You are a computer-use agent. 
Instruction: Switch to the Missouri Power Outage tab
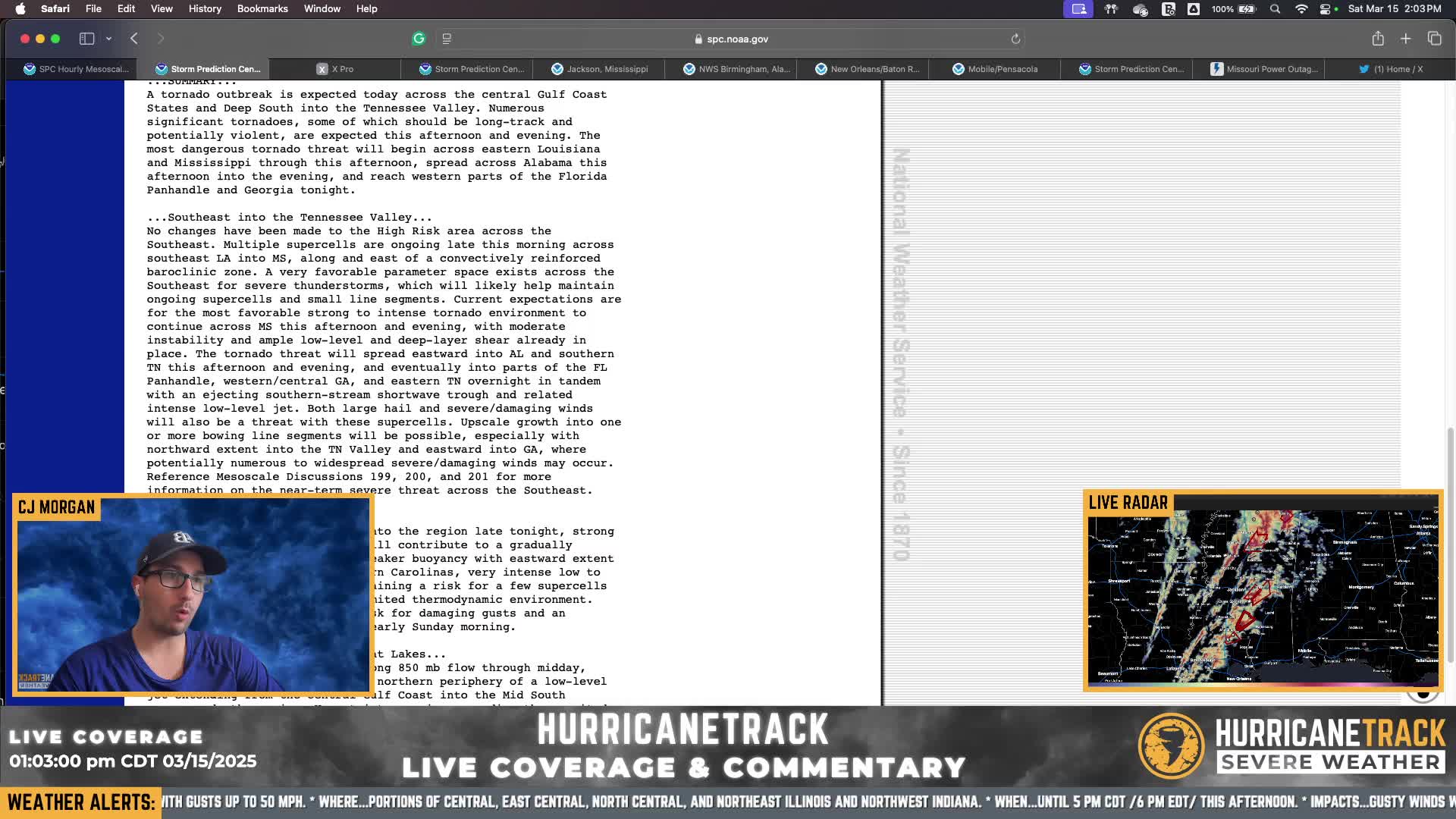point(1264,69)
